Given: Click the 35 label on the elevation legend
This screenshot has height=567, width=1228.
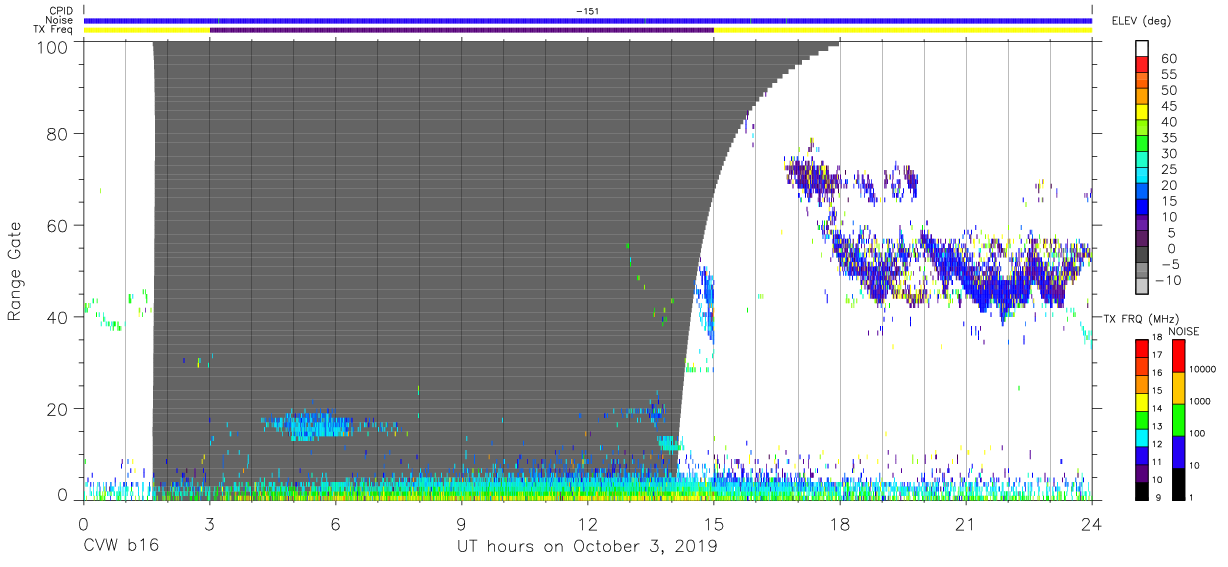Looking at the screenshot, I should pyautogui.click(x=1170, y=137).
